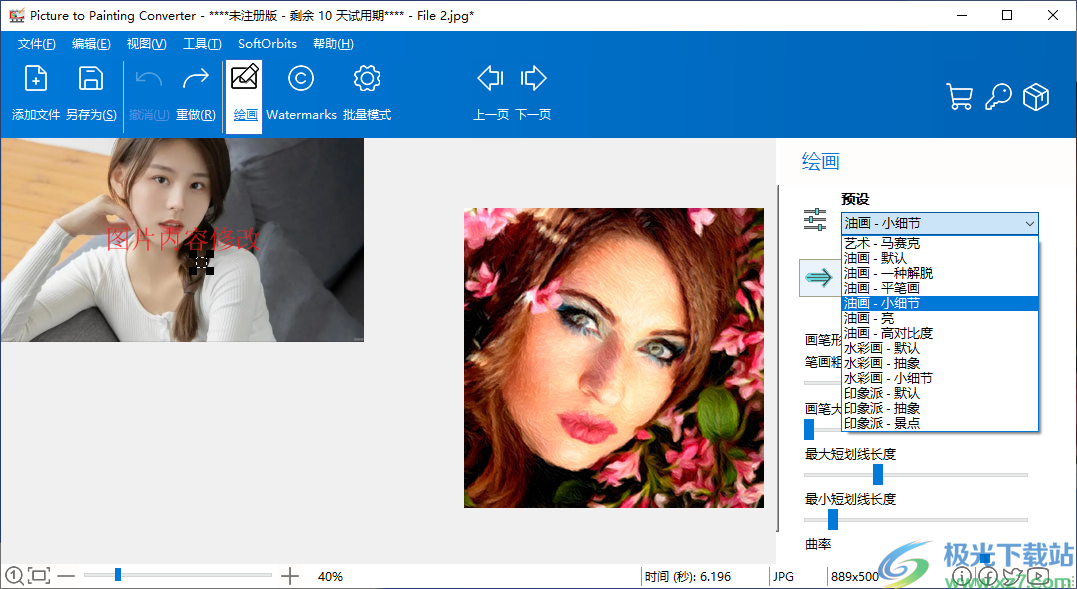Click the actual size zoom icon

(14, 575)
